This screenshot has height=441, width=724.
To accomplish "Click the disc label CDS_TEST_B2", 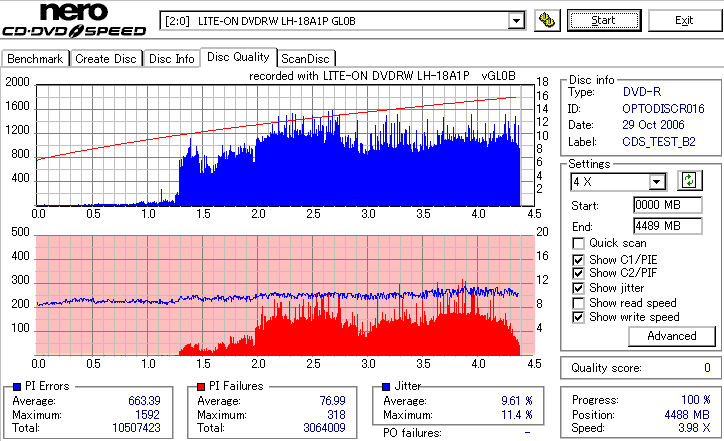I will (658, 142).
